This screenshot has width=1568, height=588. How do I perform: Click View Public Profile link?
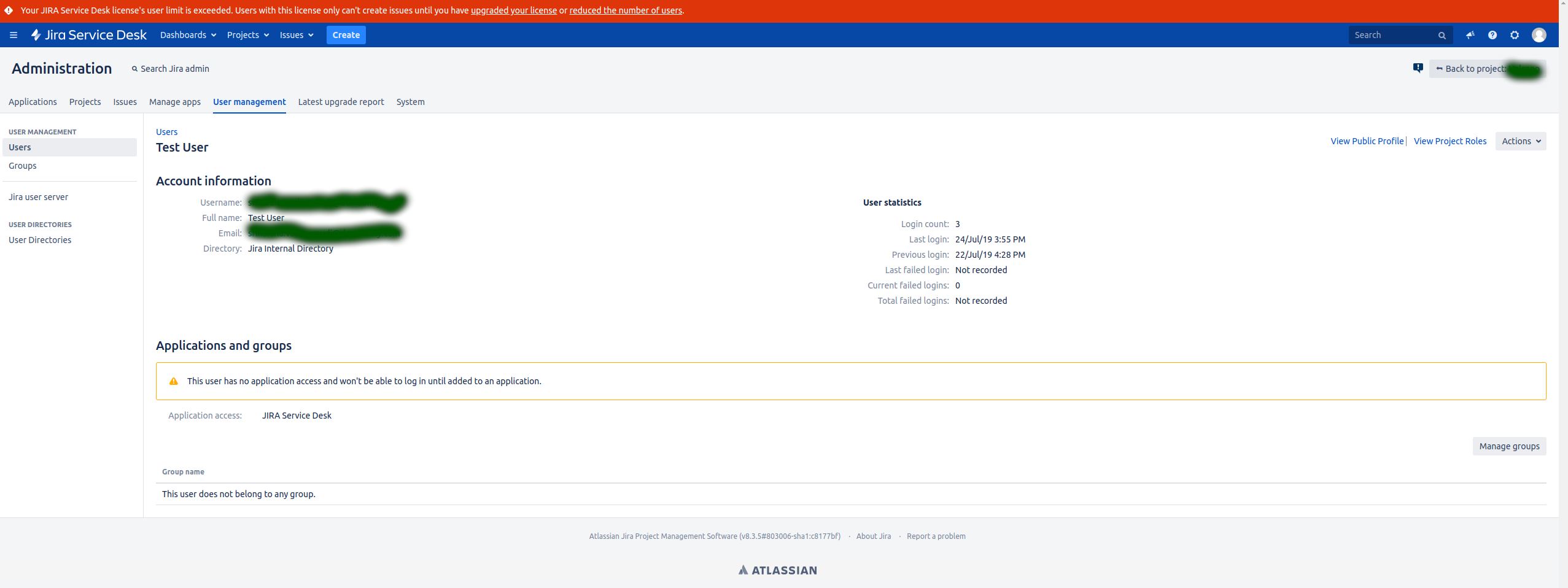click(1367, 141)
